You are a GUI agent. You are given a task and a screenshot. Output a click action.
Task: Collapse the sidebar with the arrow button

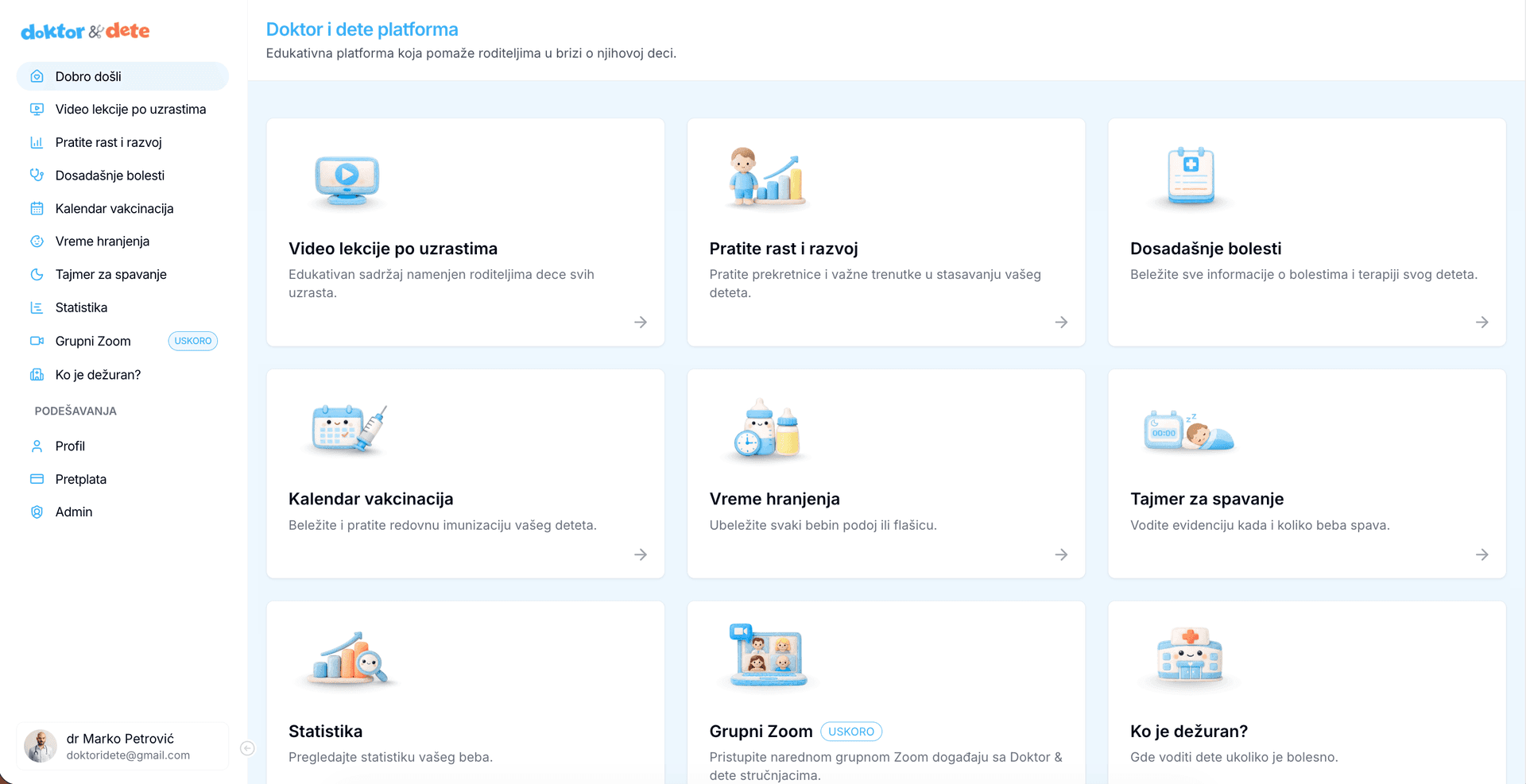pos(247,748)
